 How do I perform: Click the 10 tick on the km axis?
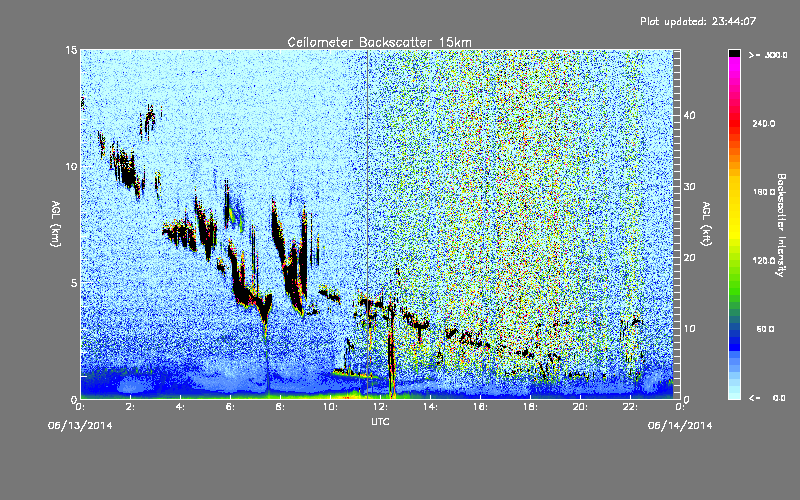(x=71, y=166)
